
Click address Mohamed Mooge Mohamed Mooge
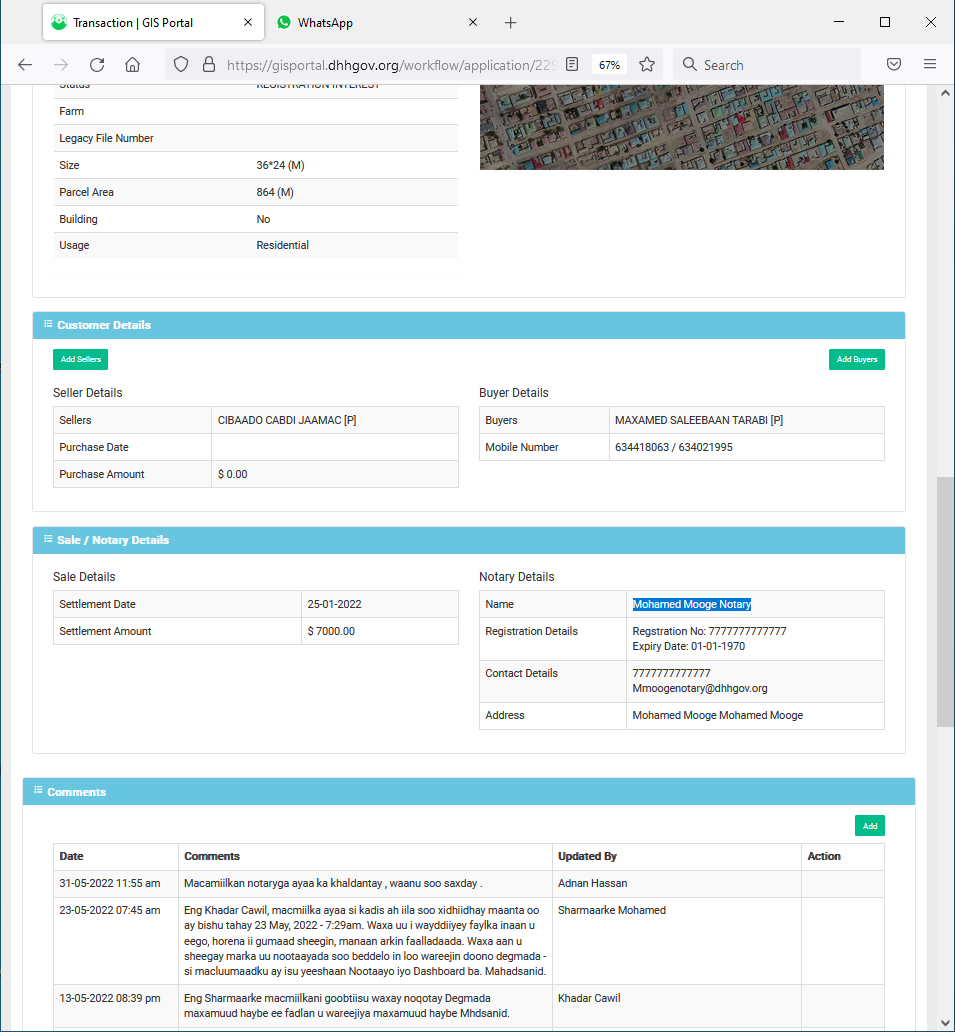717,715
